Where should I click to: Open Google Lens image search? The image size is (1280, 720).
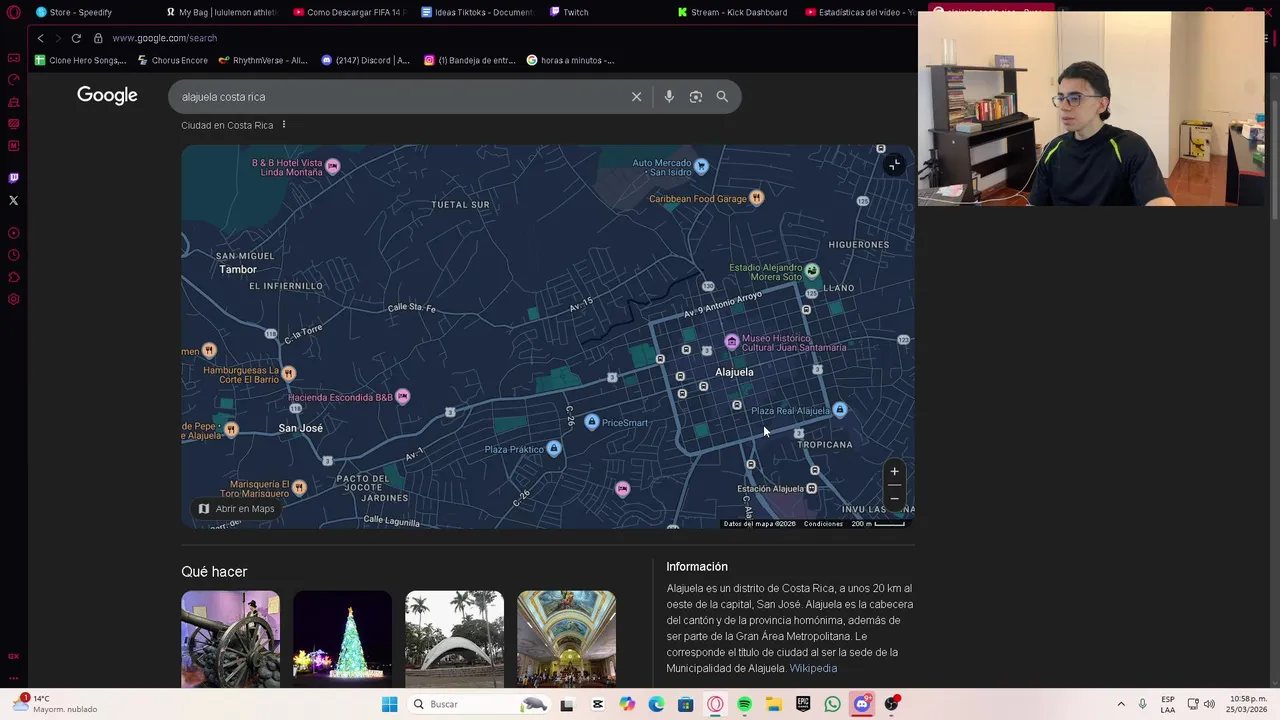[696, 97]
